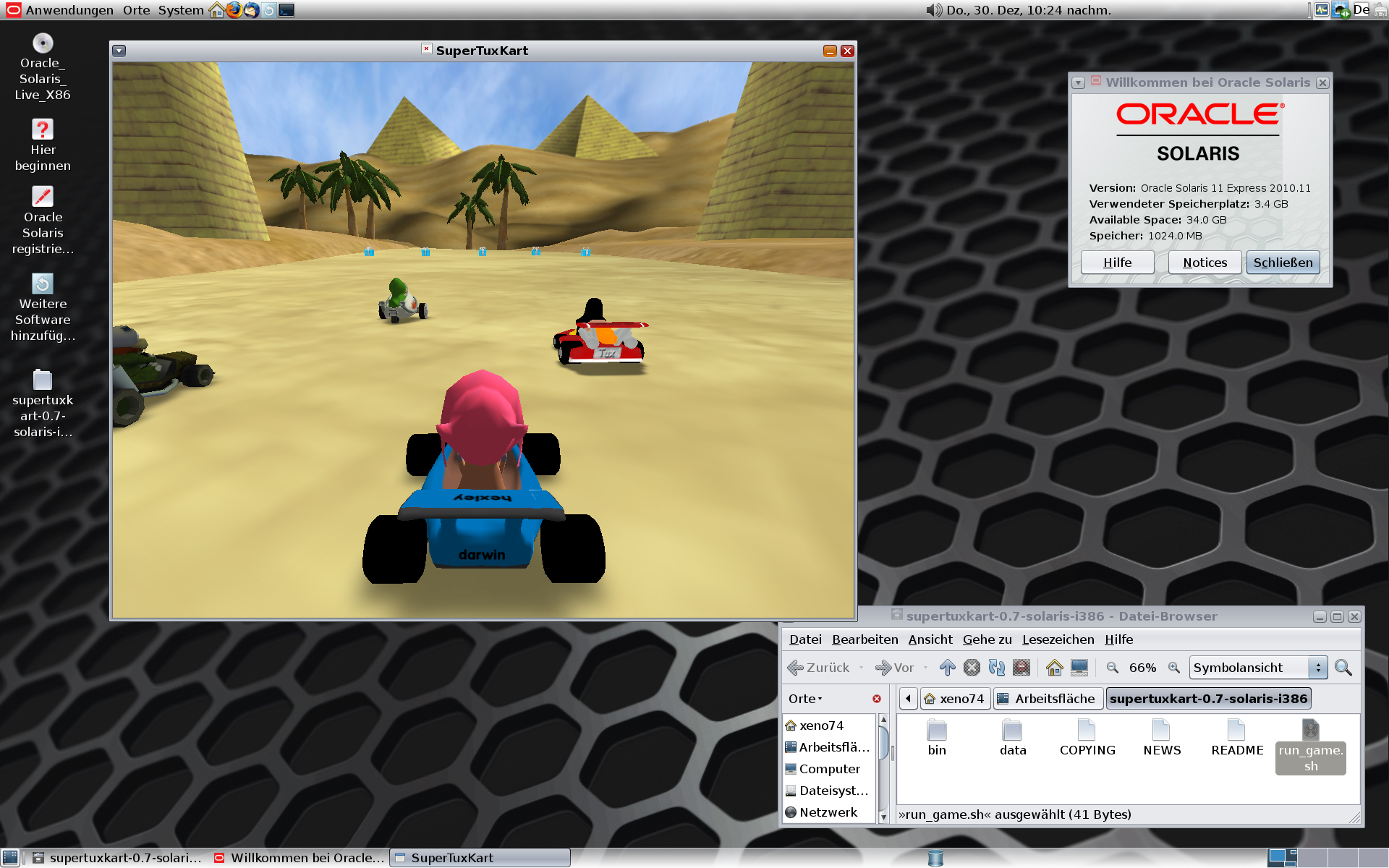Click the network status icon in panel
Viewport: 1389px width, 868px height.
click(1341, 10)
